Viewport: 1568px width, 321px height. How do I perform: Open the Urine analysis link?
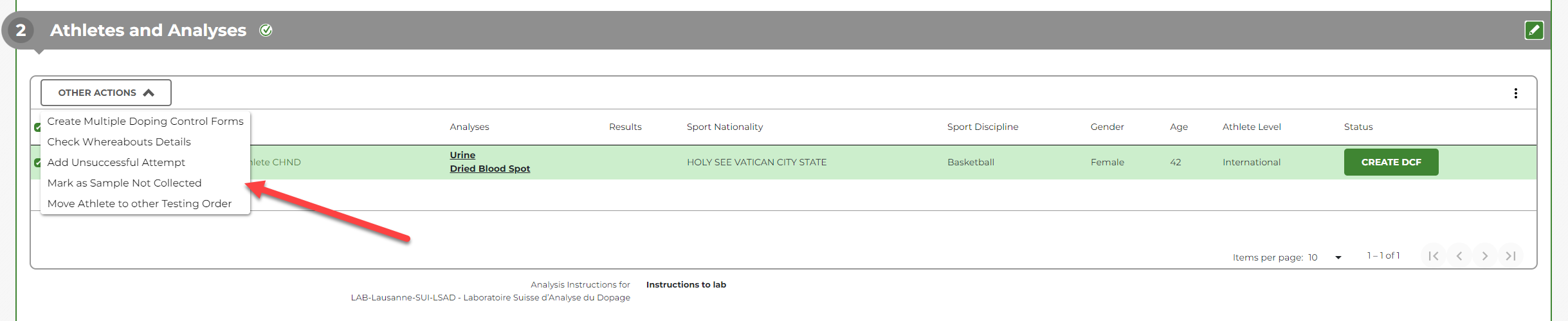462,155
